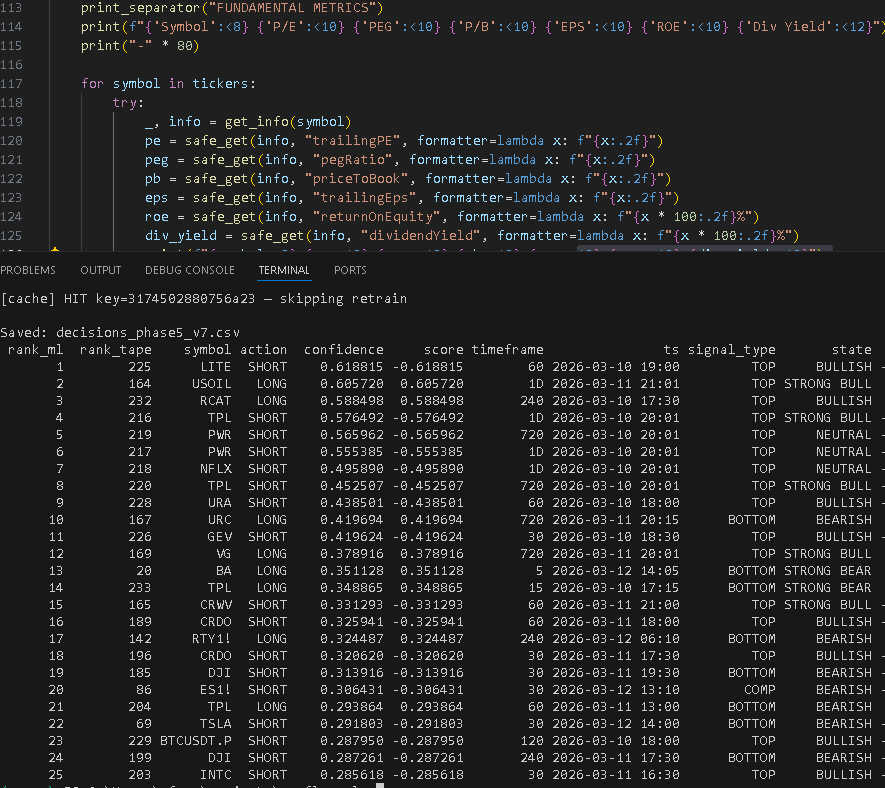The width and height of the screenshot is (885, 788).
Task: Switch to the PROBLEMS panel tab
Action: pyautogui.click(x=28, y=270)
